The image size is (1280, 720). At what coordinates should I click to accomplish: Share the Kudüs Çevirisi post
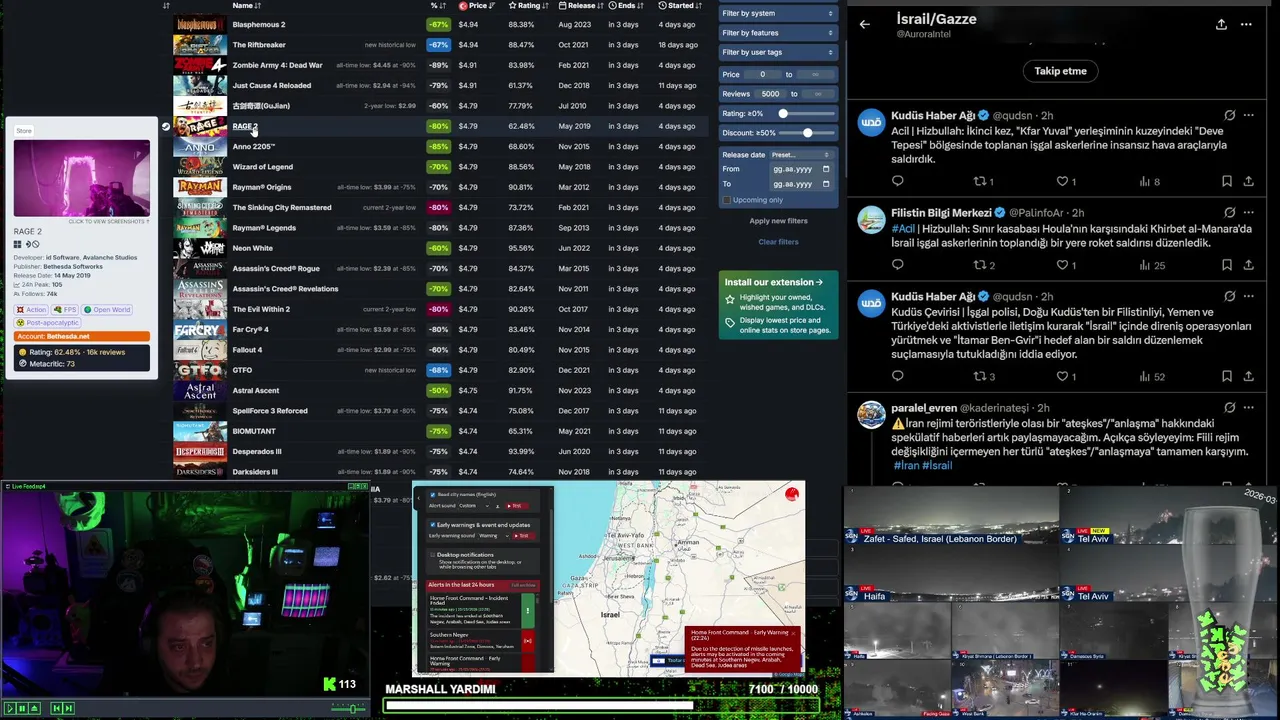pyautogui.click(x=1248, y=376)
